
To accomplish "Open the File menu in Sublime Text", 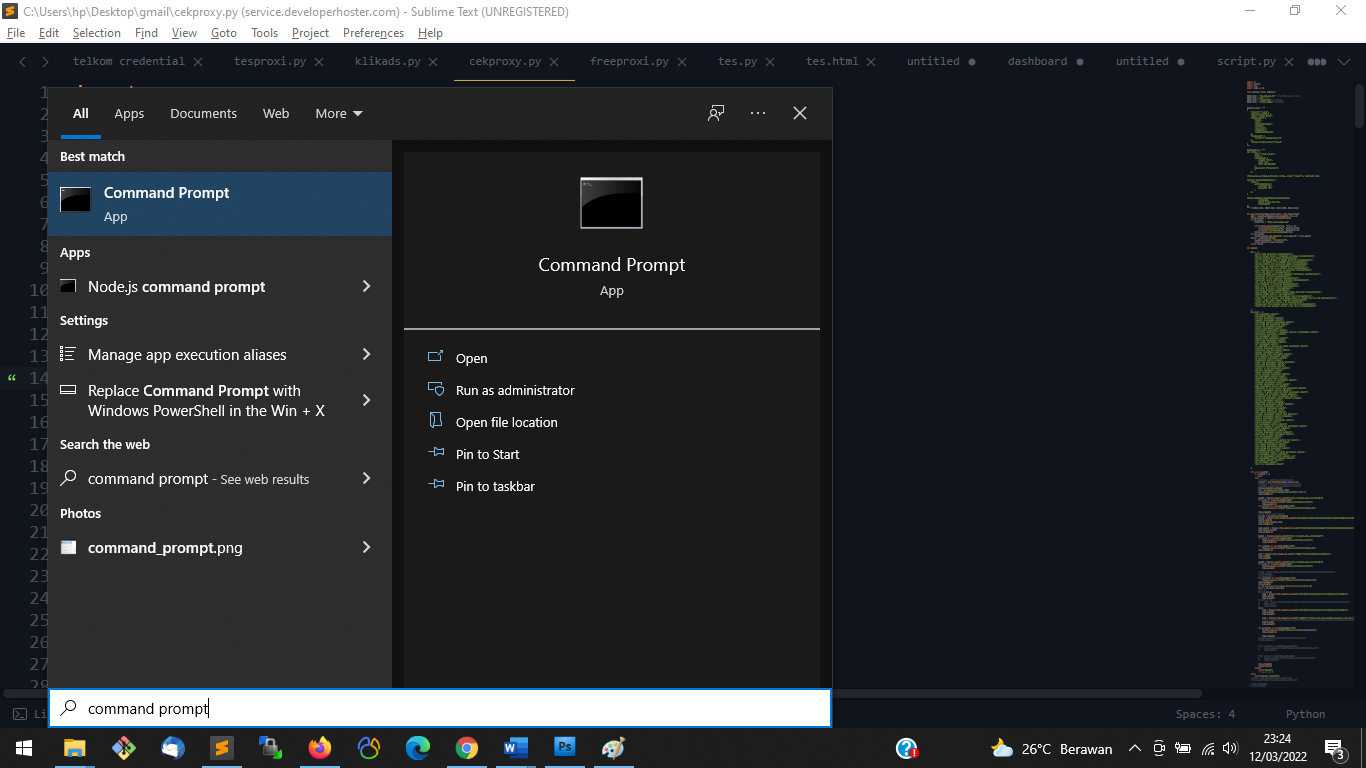I will coord(16,32).
